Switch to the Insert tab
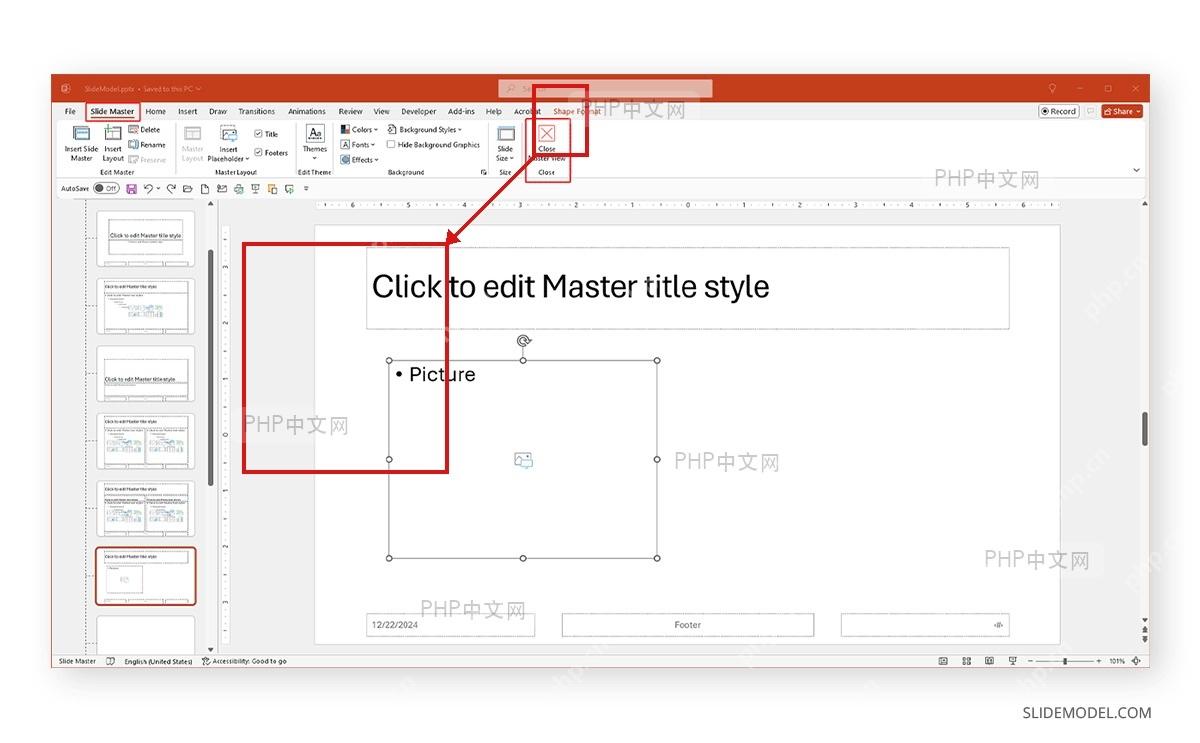1200x743 pixels. coord(188,112)
